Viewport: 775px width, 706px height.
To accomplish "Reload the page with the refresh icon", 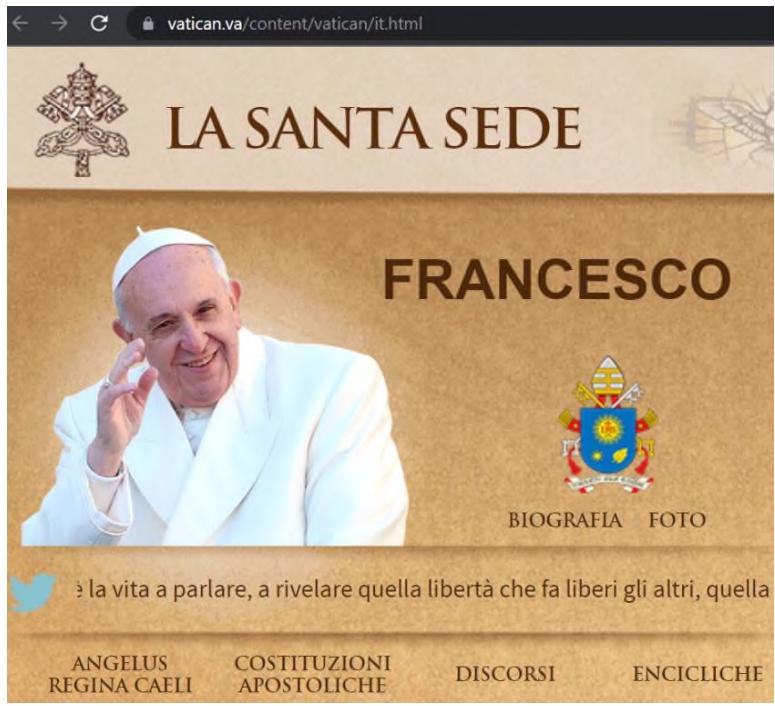I will [x=98, y=23].
